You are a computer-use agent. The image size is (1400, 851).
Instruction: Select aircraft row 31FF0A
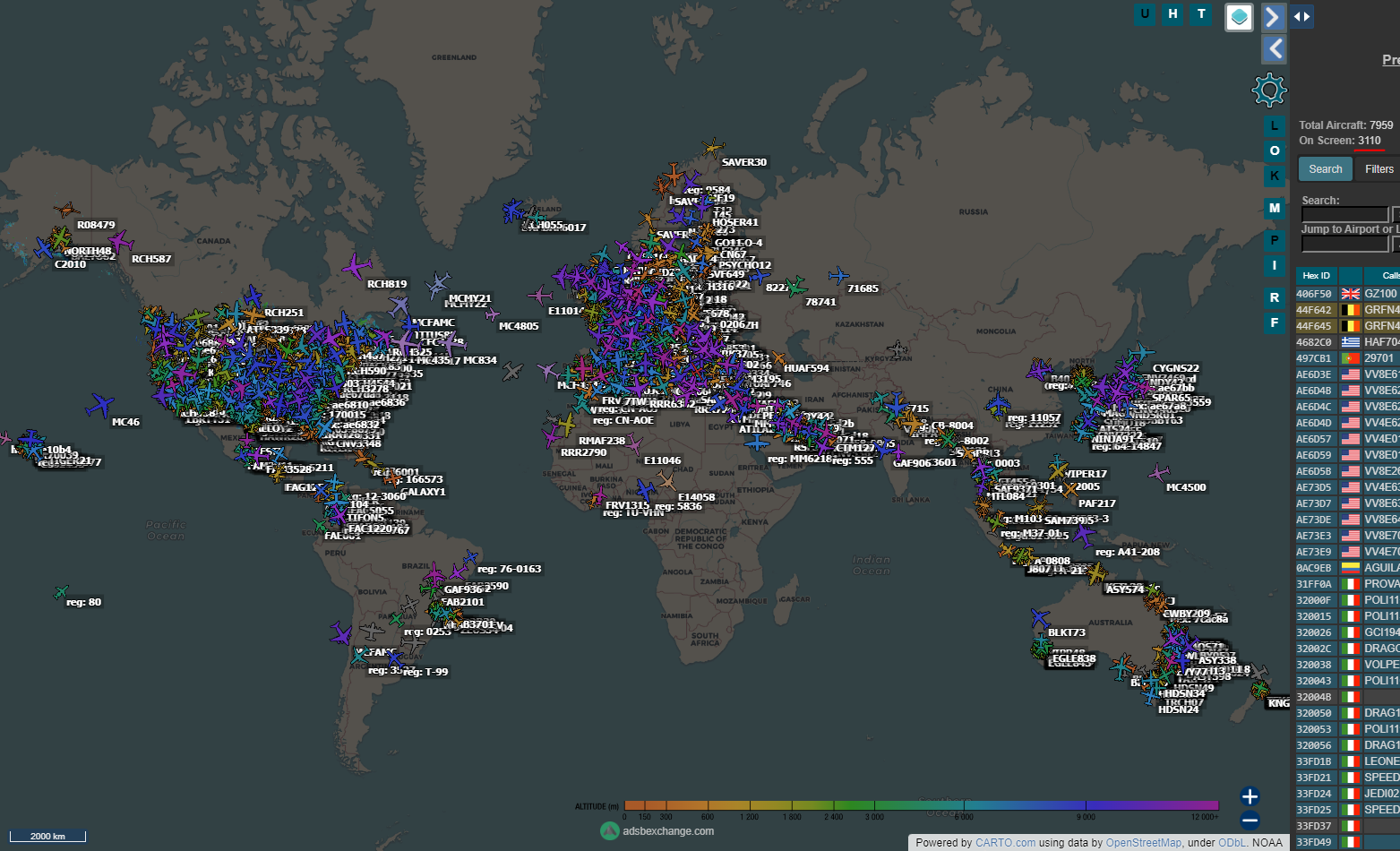(x=1348, y=584)
